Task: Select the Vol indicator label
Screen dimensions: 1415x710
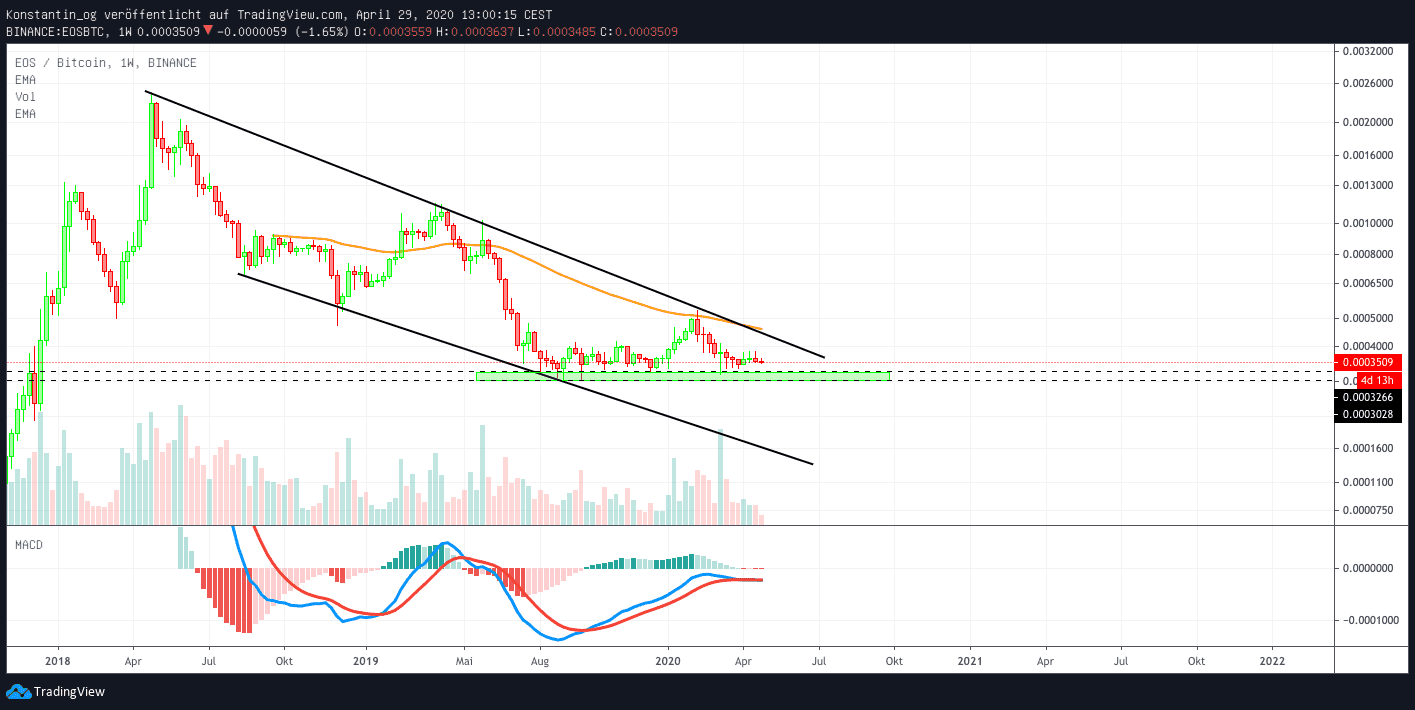Action: (24, 97)
